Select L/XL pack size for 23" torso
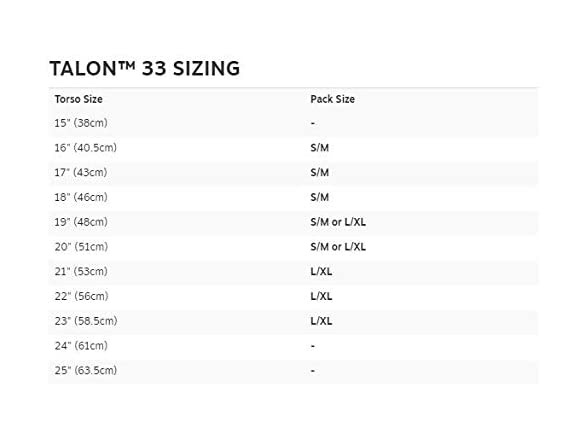The height and width of the screenshot is (441, 588). [321, 321]
